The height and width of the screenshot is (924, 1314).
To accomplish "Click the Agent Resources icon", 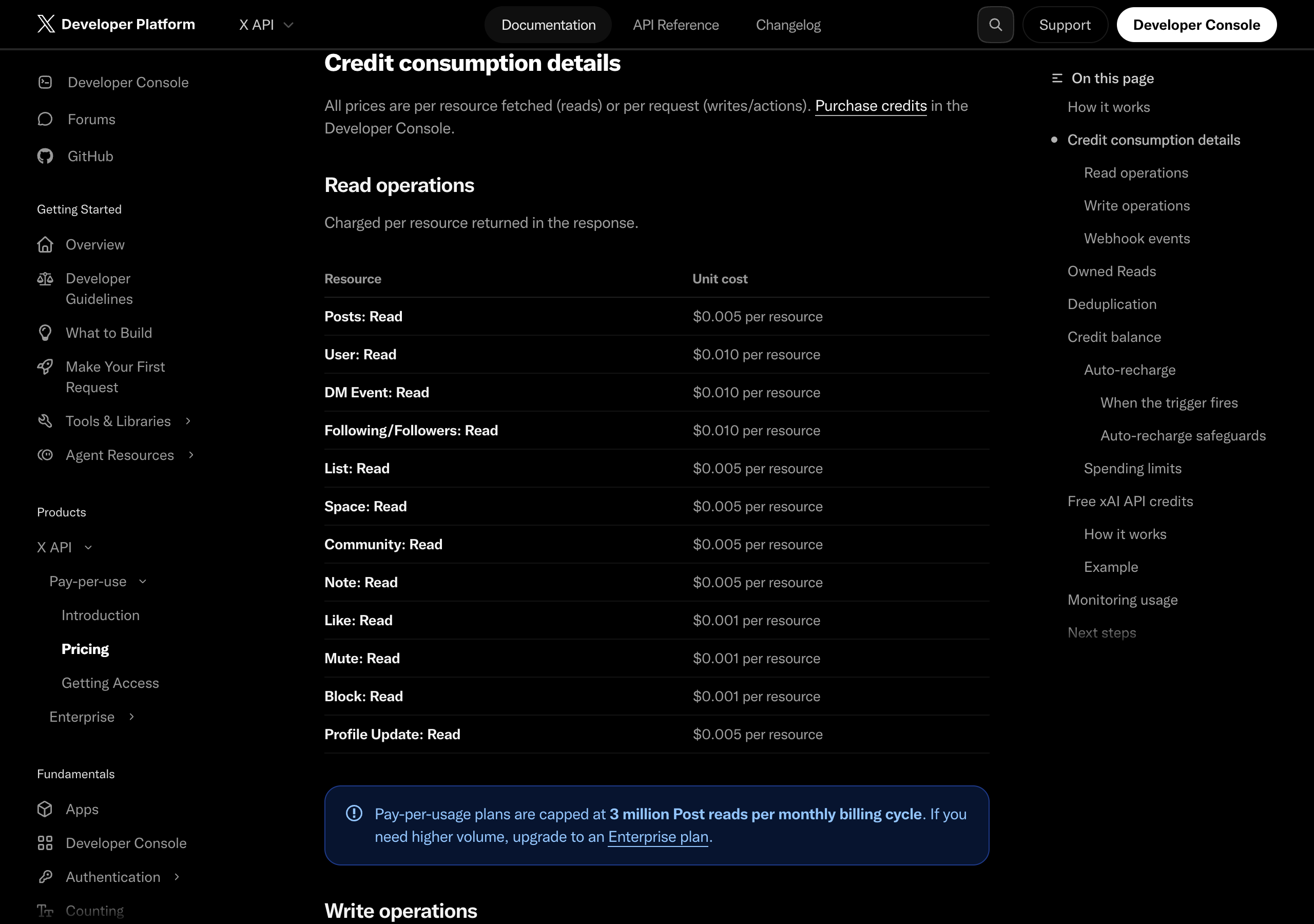I will click(45, 455).
